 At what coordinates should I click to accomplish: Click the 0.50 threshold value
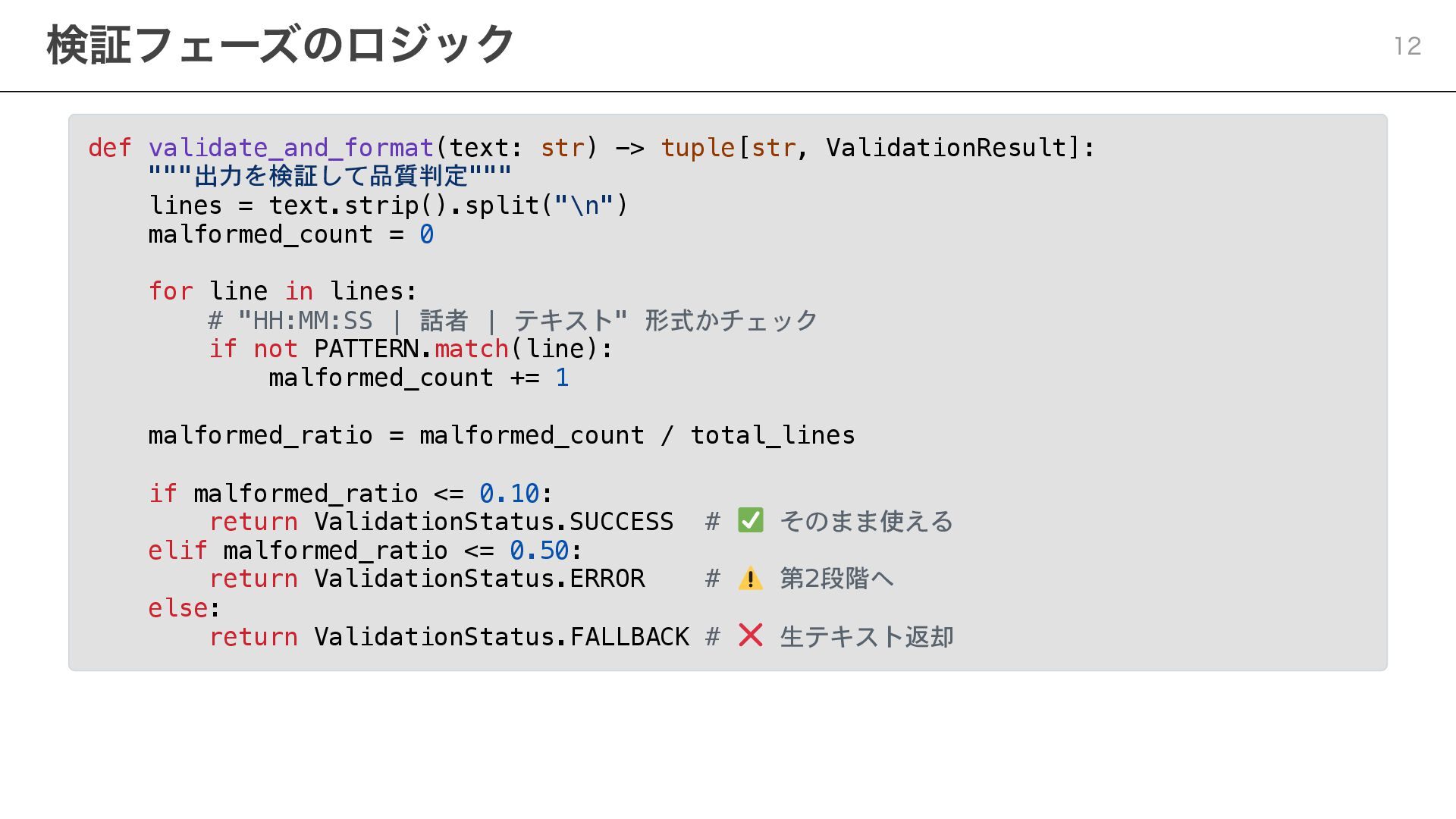click(x=539, y=551)
